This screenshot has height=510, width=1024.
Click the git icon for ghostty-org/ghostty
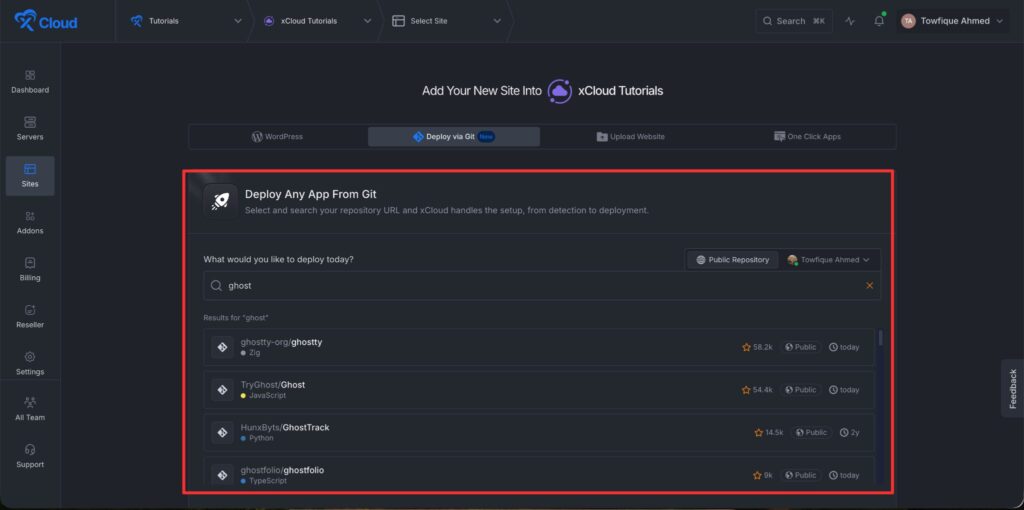(x=222, y=347)
